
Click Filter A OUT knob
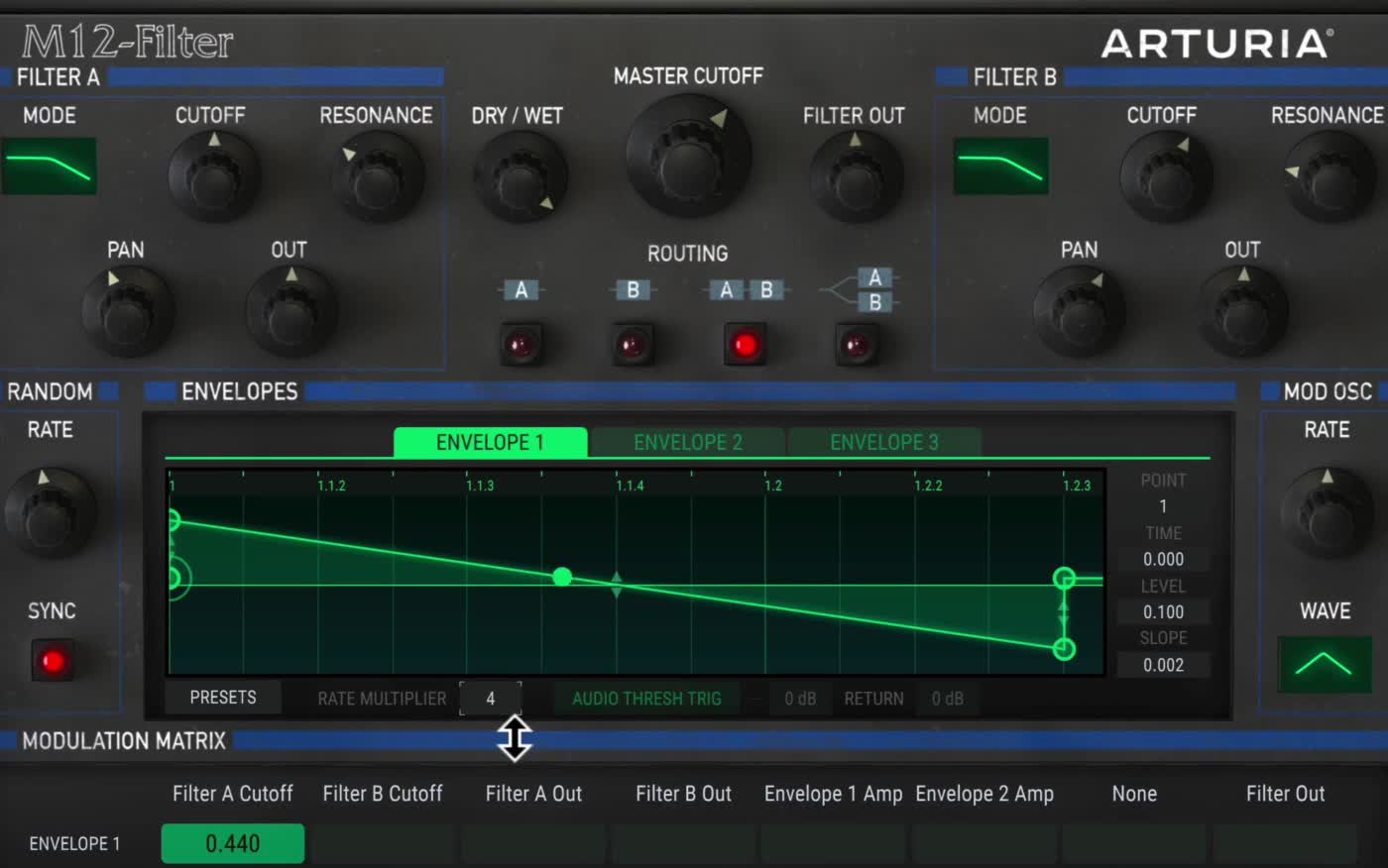click(x=290, y=311)
